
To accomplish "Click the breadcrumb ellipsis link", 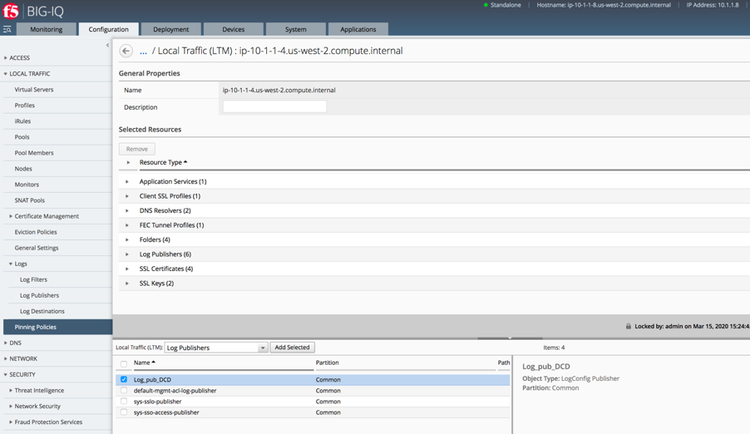I will (x=144, y=50).
